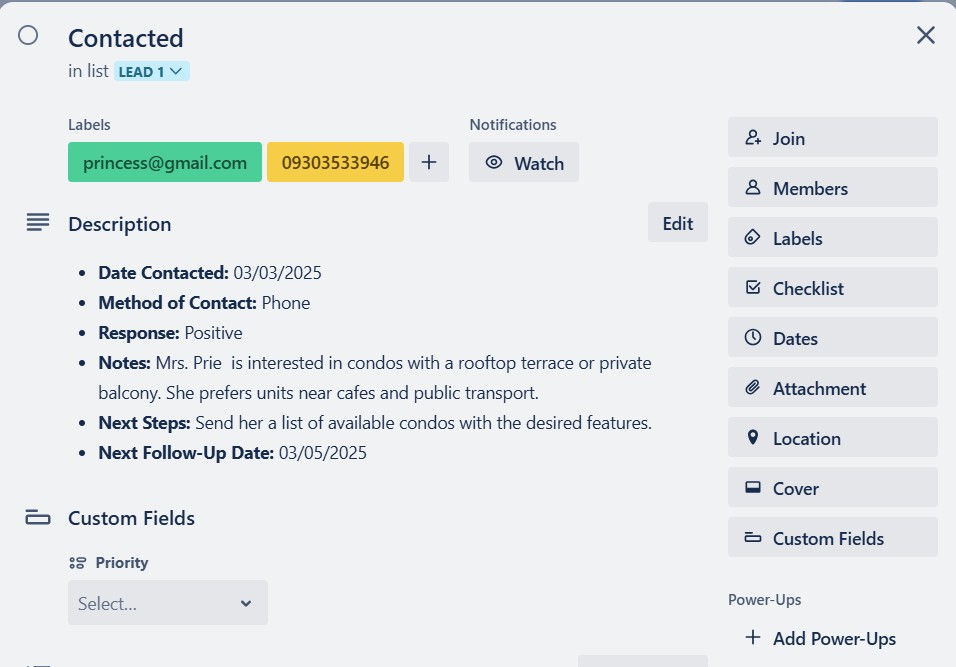The width and height of the screenshot is (956, 667).
Task: Choose a card Cover
Action: pos(832,488)
